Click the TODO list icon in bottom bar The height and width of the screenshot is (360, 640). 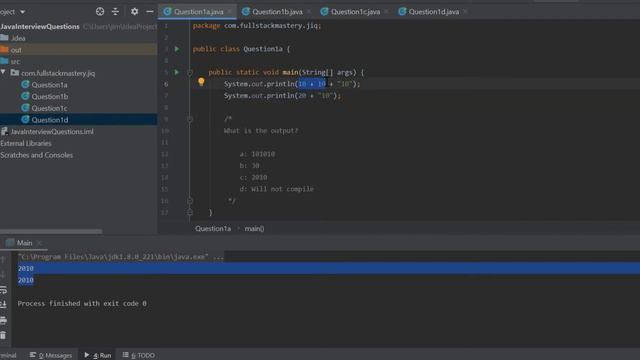pyautogui.click(x=125, y=355)
